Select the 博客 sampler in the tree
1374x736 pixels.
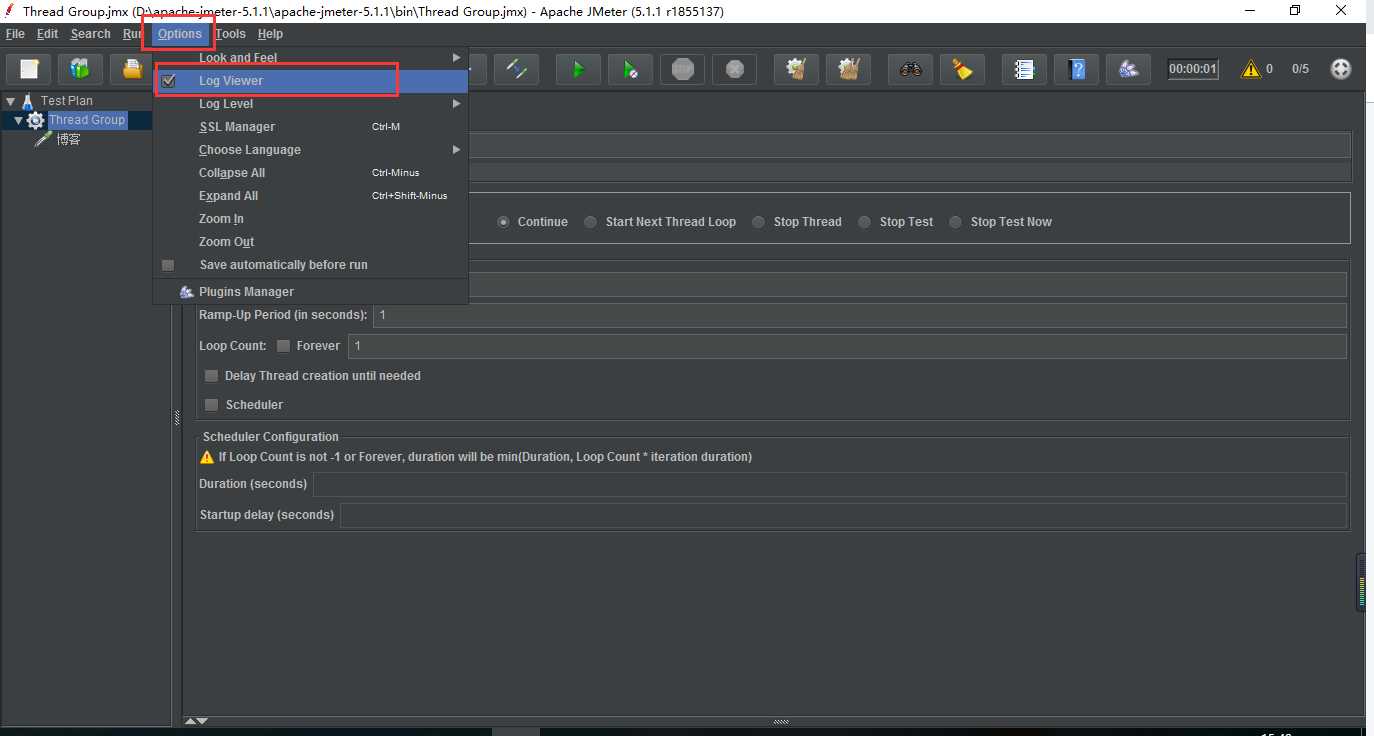[69, 140]
